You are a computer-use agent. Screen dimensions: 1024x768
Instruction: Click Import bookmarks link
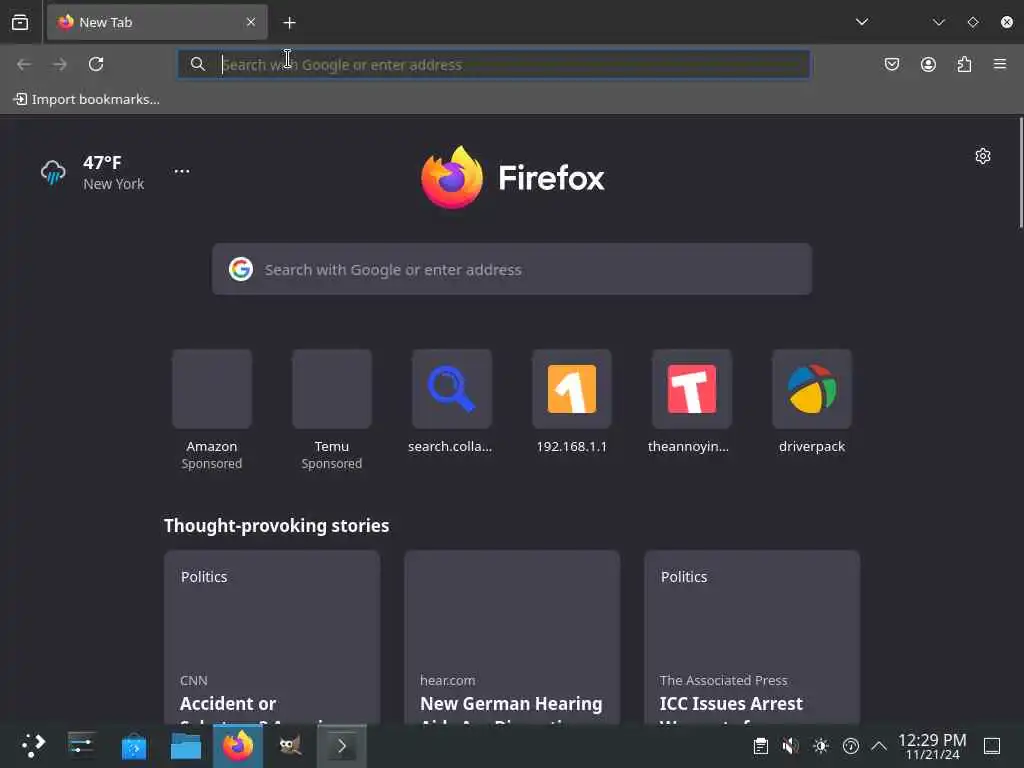click(x=87, y=99)
